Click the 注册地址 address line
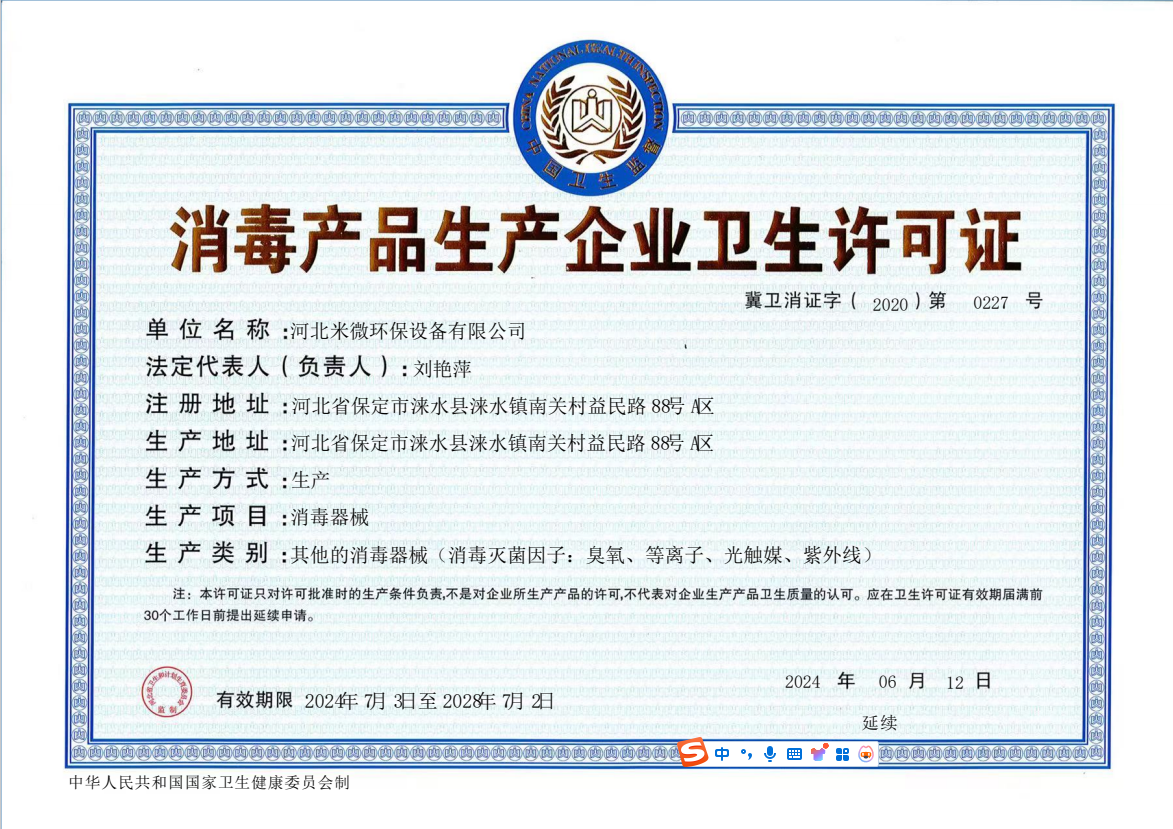1173x829 pixels. [430, 406]
